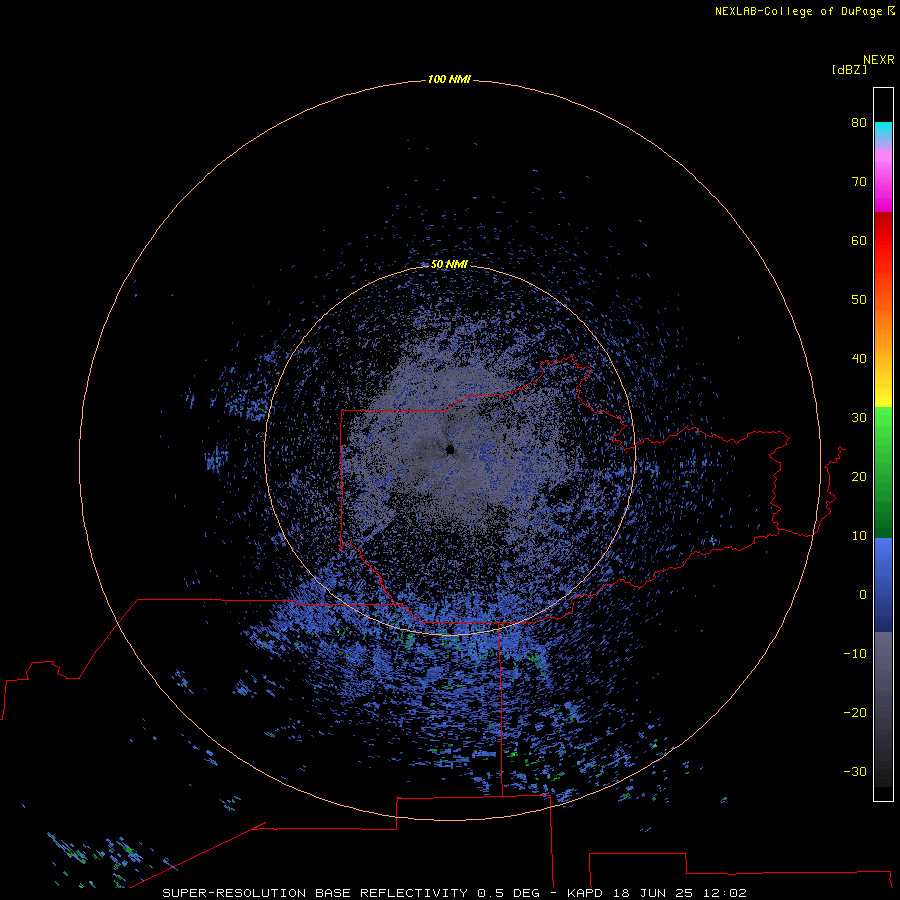Click the 70 dBZ scale value

859,182
